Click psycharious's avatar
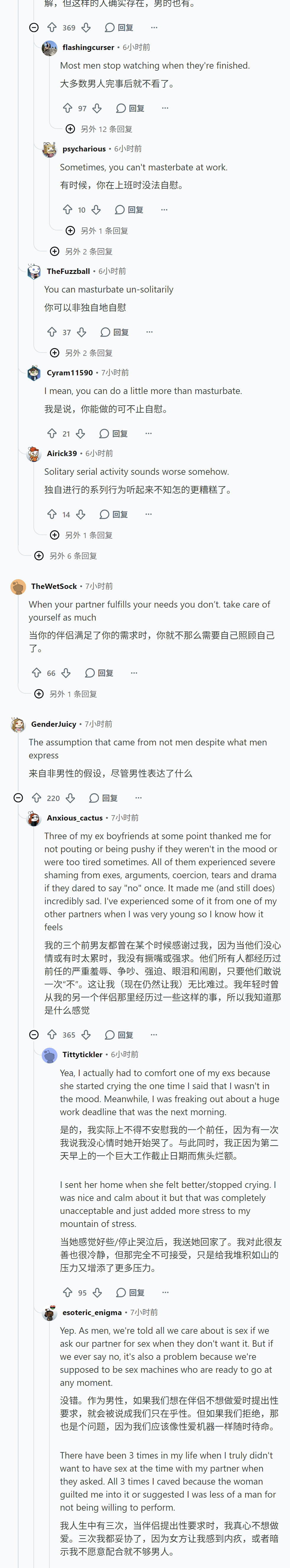 coord(49,149)
